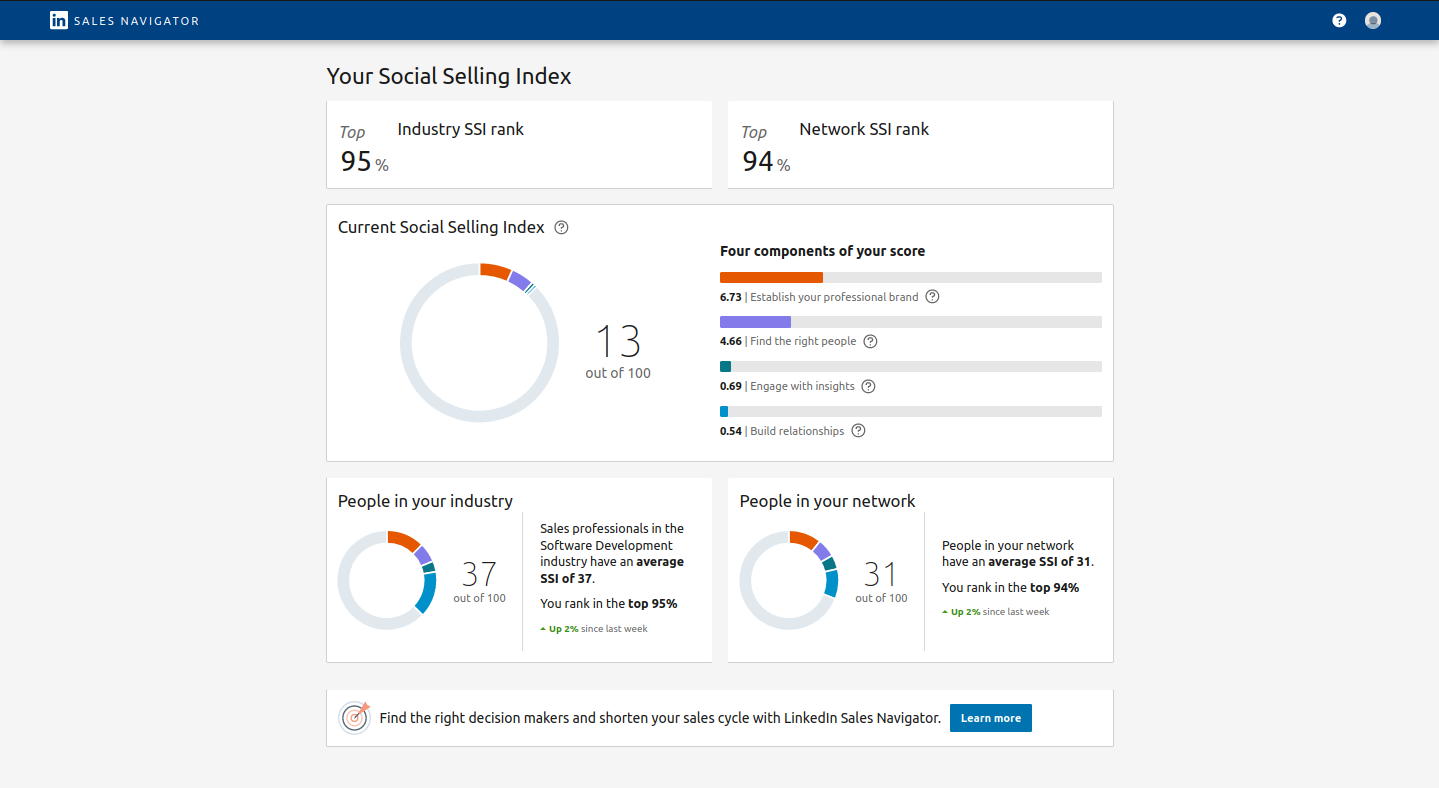
Task: Click the Find the right decision makers banner text
Action: [x=660, y=718]
